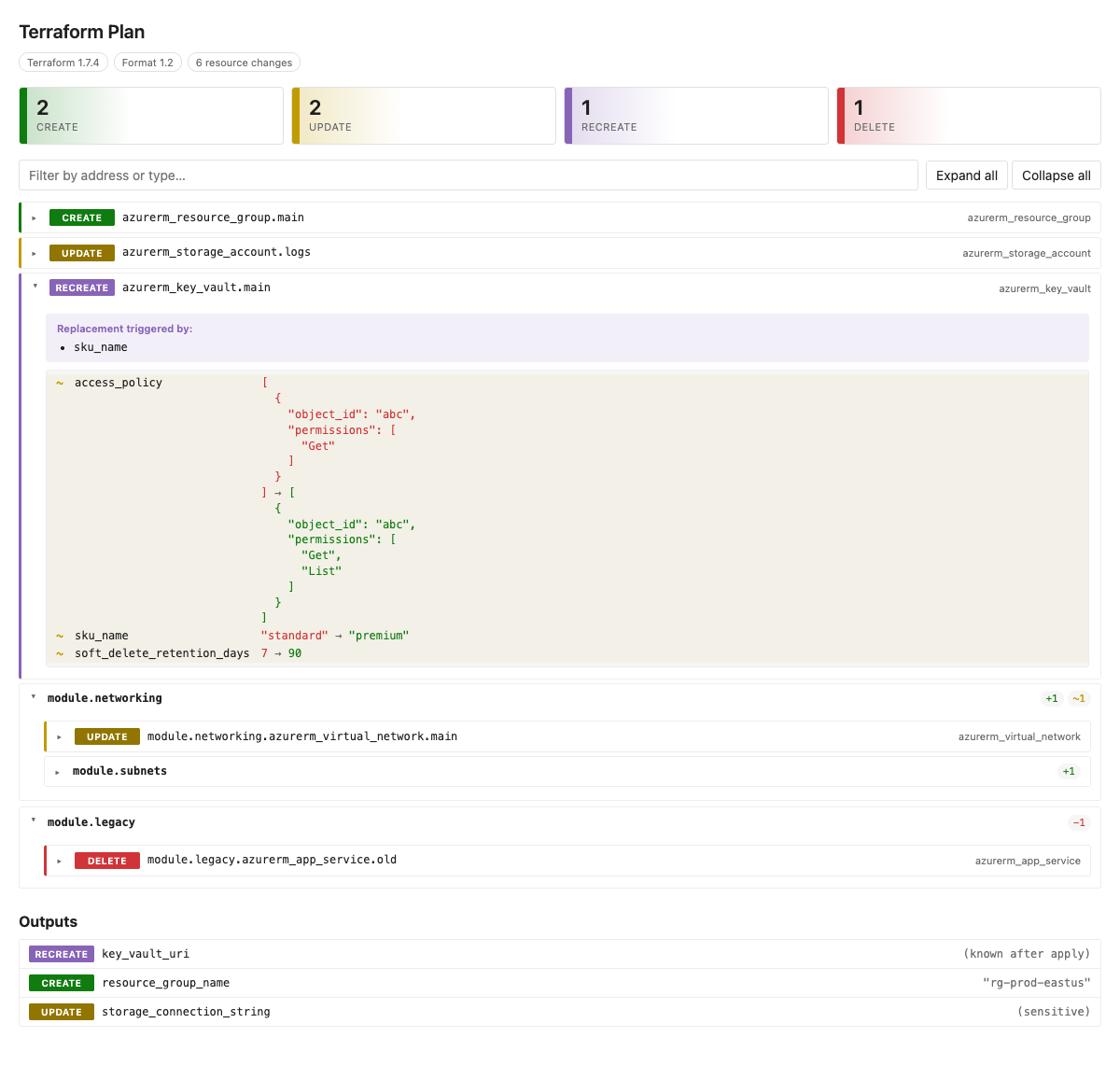Click the UPDATE badge on azurerm_virtual_network.main

point(107,736)
